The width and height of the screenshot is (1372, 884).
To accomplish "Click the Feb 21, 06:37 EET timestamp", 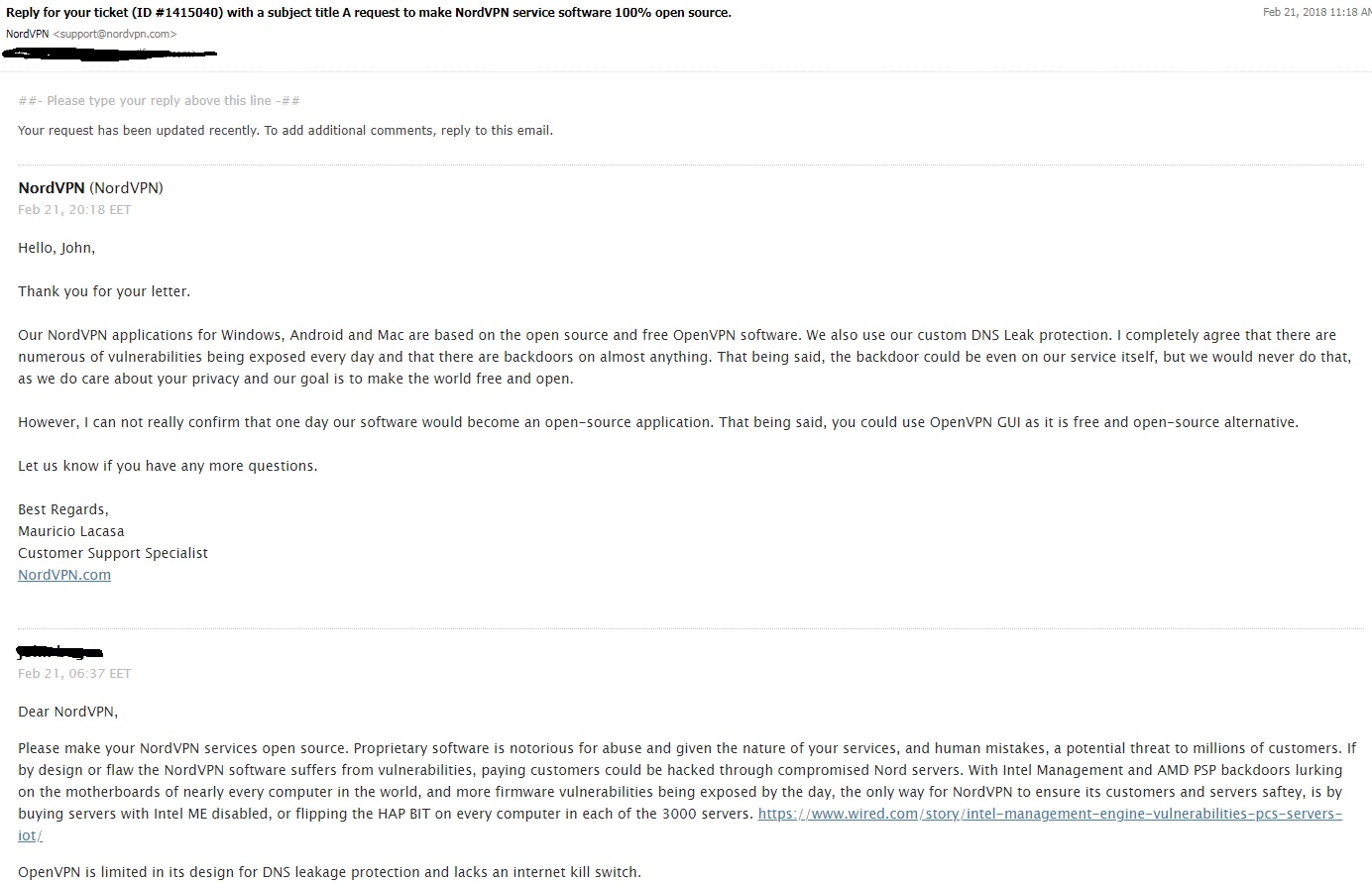I will coord(74,673).
